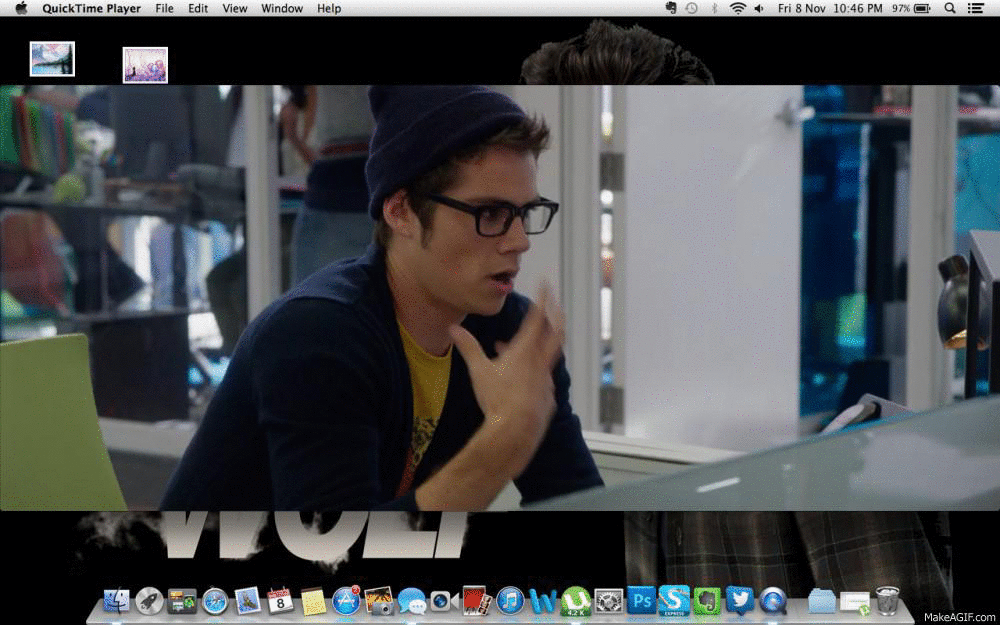Open the volume control in menu bar
This screenshot has width=1000, height=625.
[759, 8]
